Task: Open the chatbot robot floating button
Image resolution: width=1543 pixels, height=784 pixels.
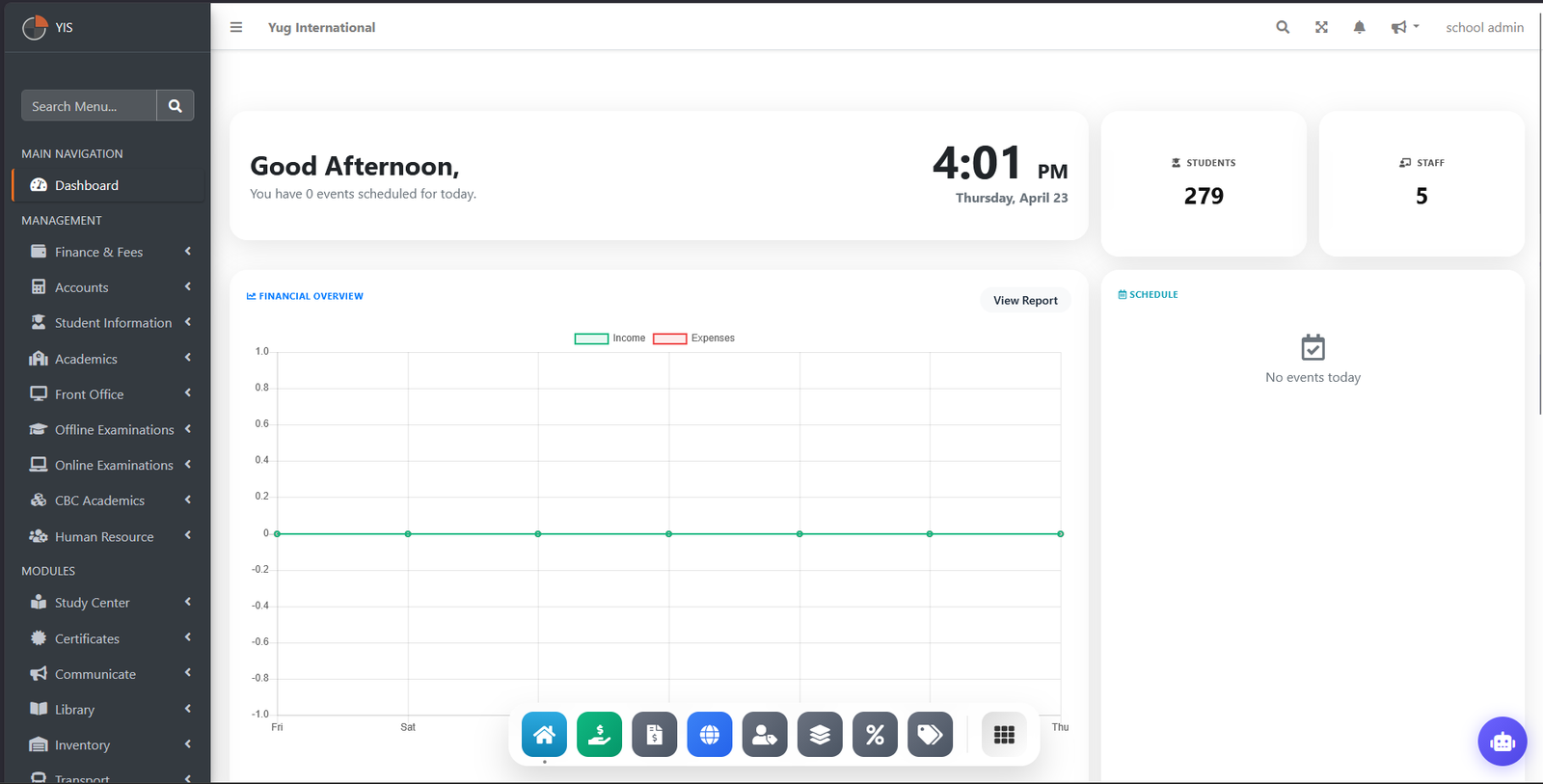Action: [x=1502, y=742]
